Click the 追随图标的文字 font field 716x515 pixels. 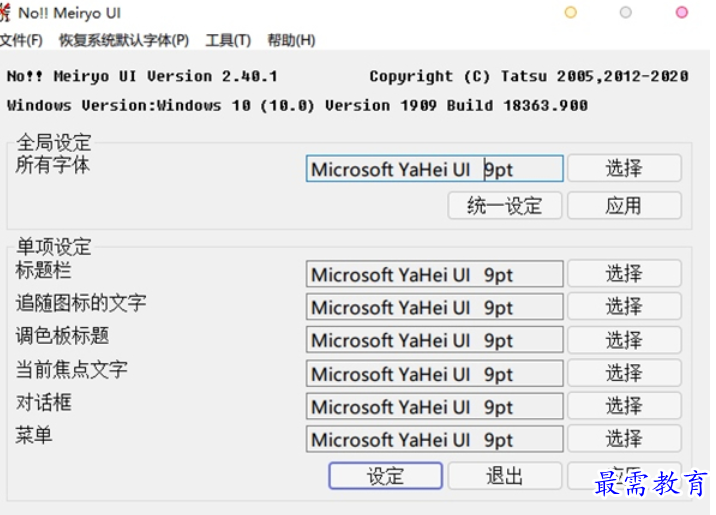(435, 307)
